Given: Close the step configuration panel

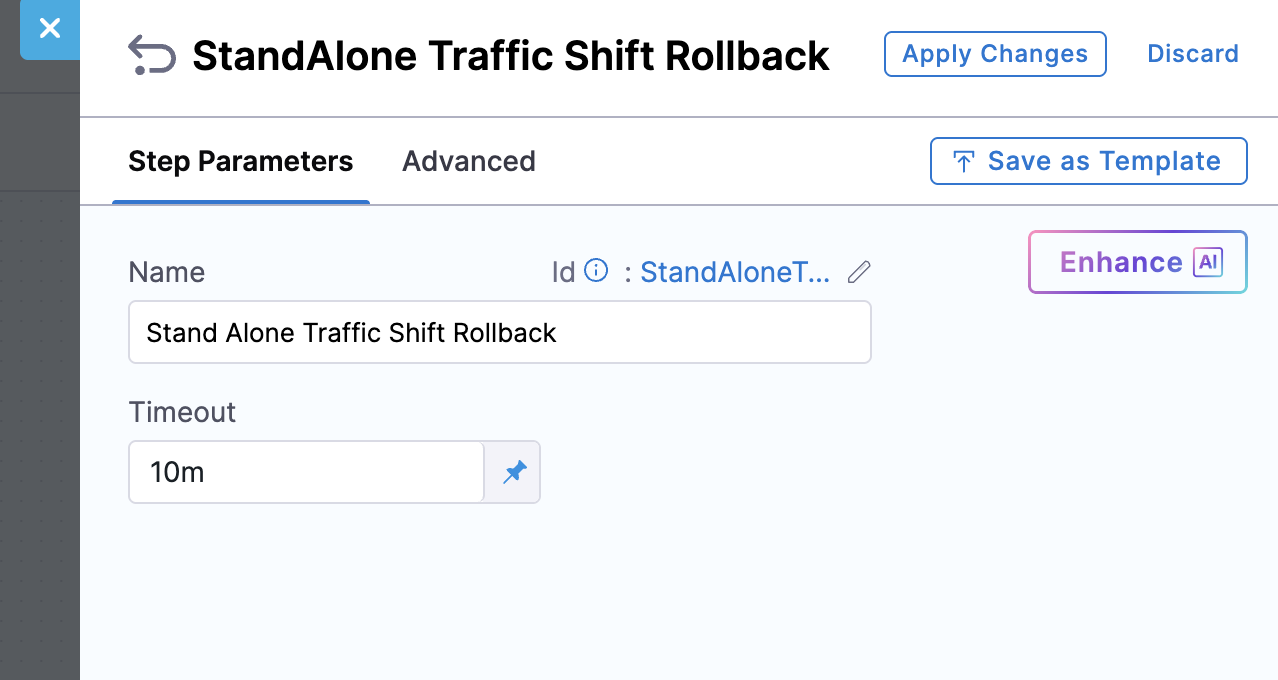Looking at the screenshot, I should (50, 29).
